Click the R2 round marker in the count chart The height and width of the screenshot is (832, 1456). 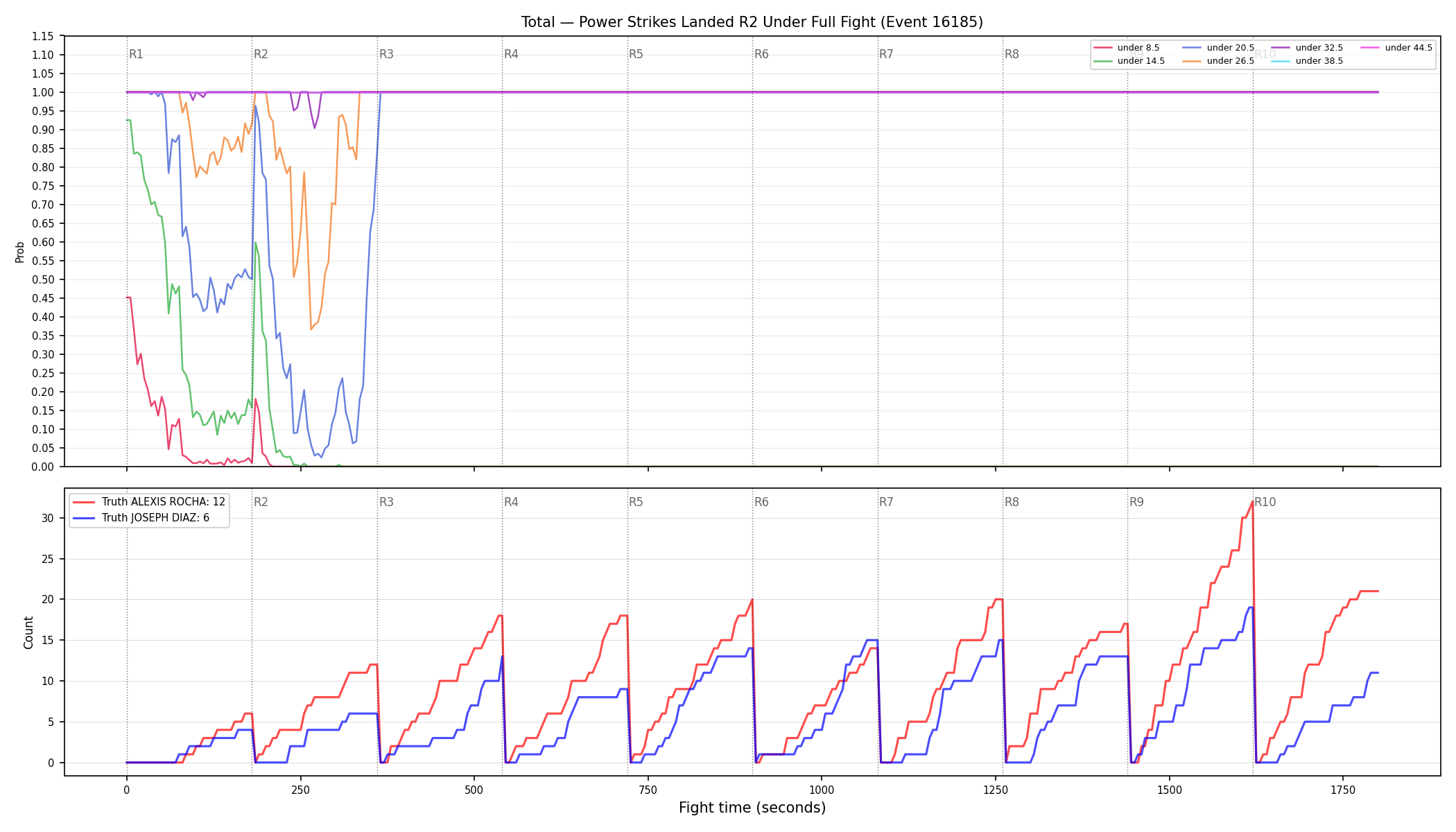(261, 502)
